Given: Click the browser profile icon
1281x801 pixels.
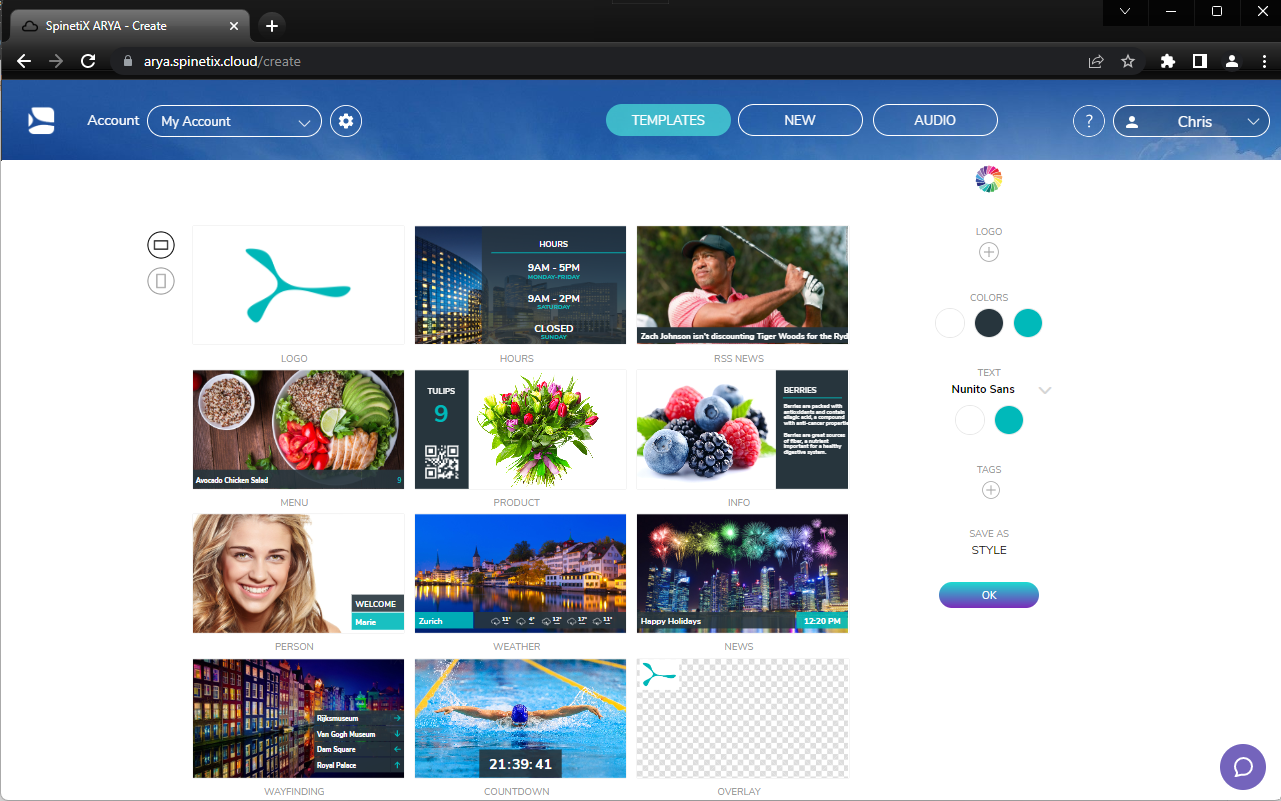Looking at the screenshot, I should 1231,61.
